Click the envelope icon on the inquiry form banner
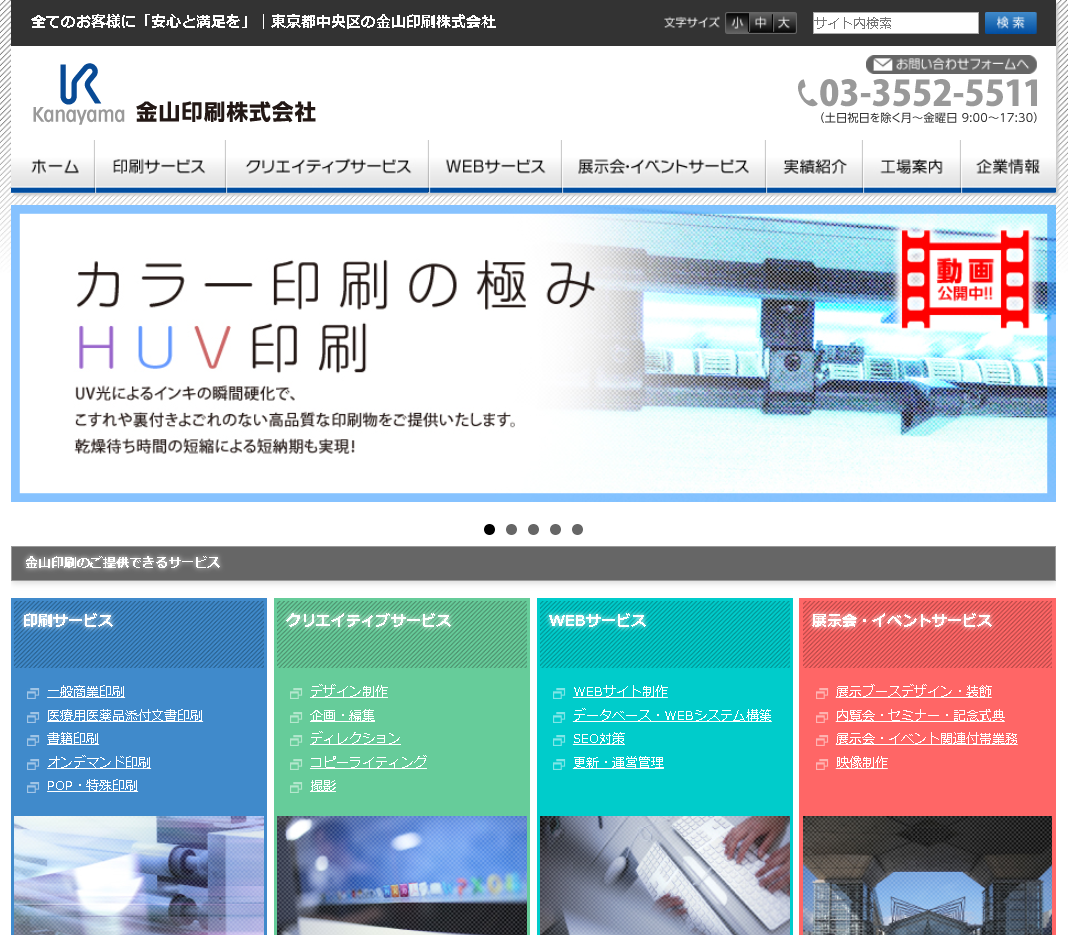 tap(884, 64)
